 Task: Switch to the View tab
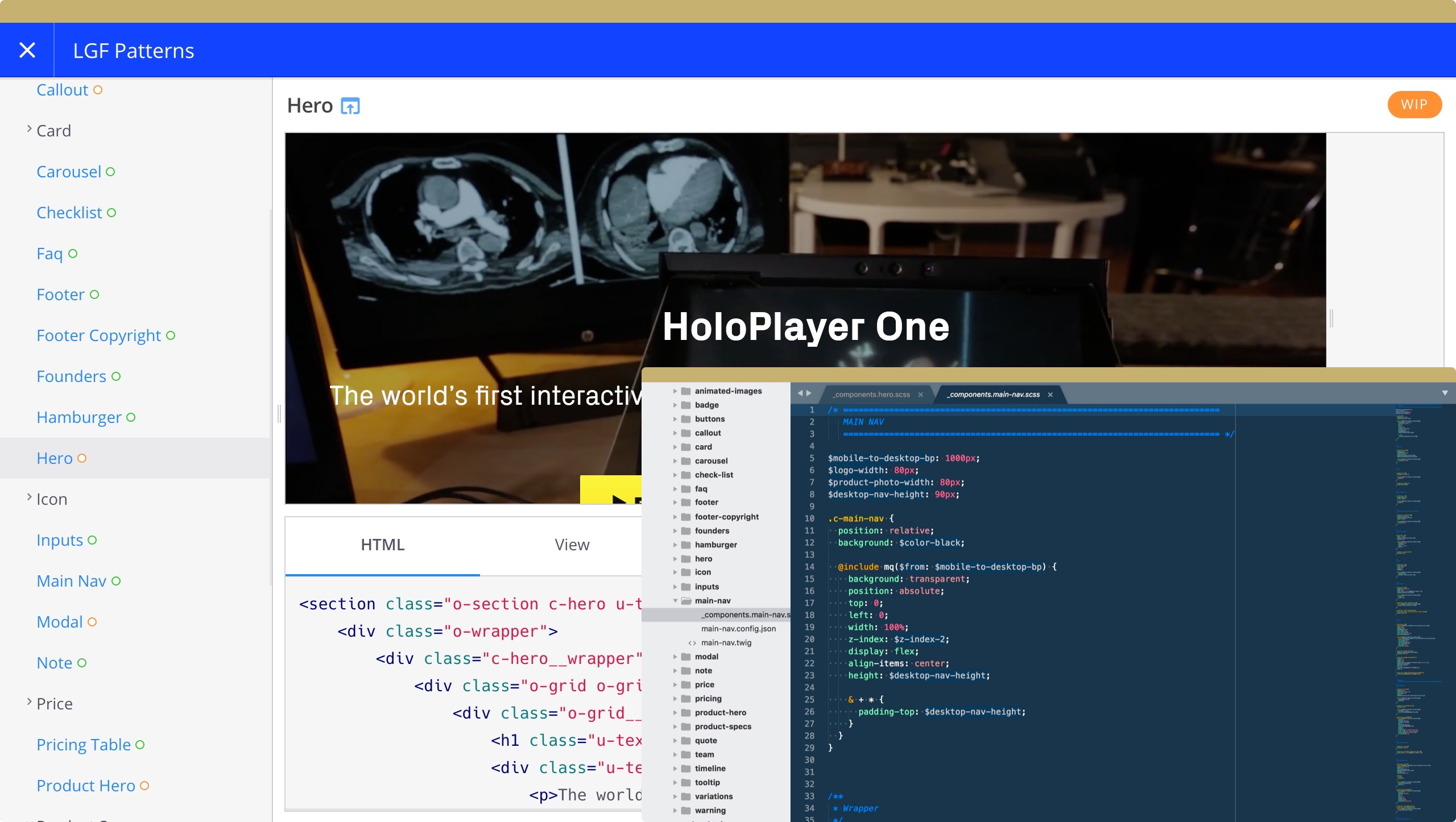(572, 545)
